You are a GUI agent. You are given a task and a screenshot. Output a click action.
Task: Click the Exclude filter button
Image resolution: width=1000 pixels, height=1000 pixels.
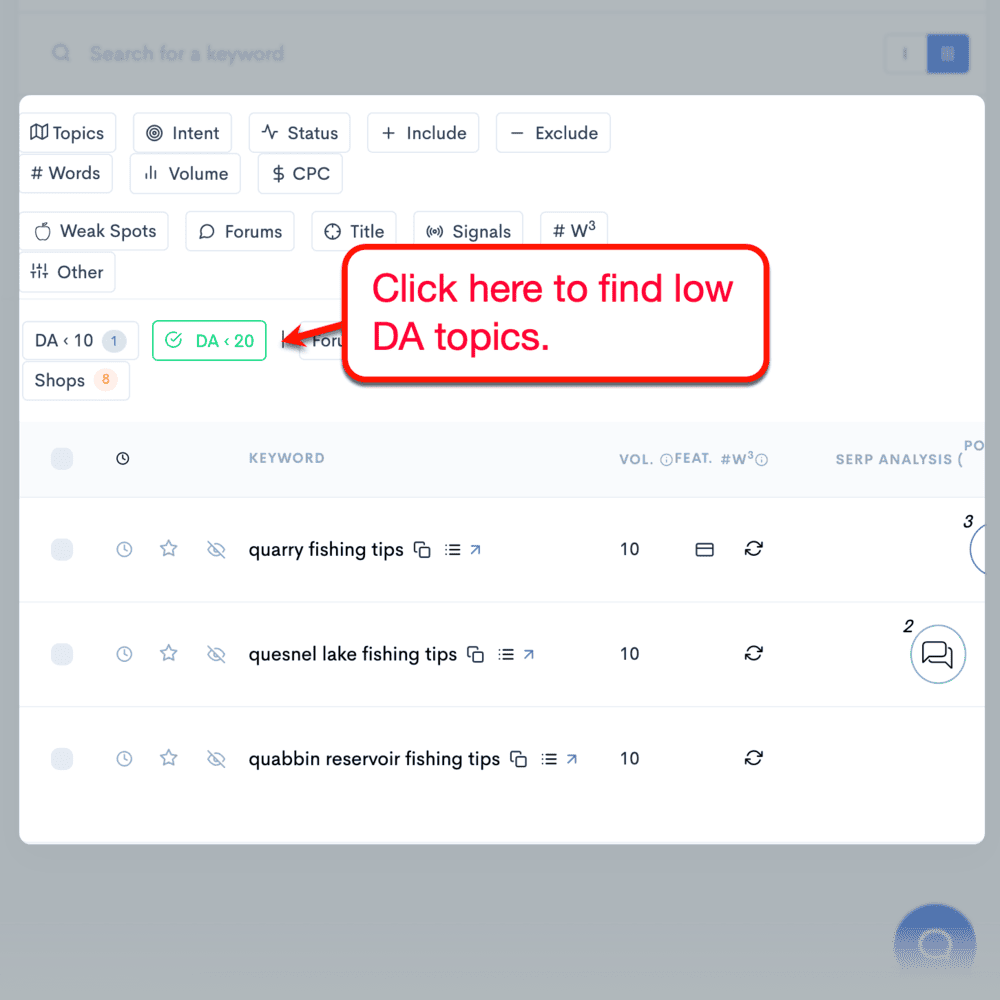(x=553, y=133)
